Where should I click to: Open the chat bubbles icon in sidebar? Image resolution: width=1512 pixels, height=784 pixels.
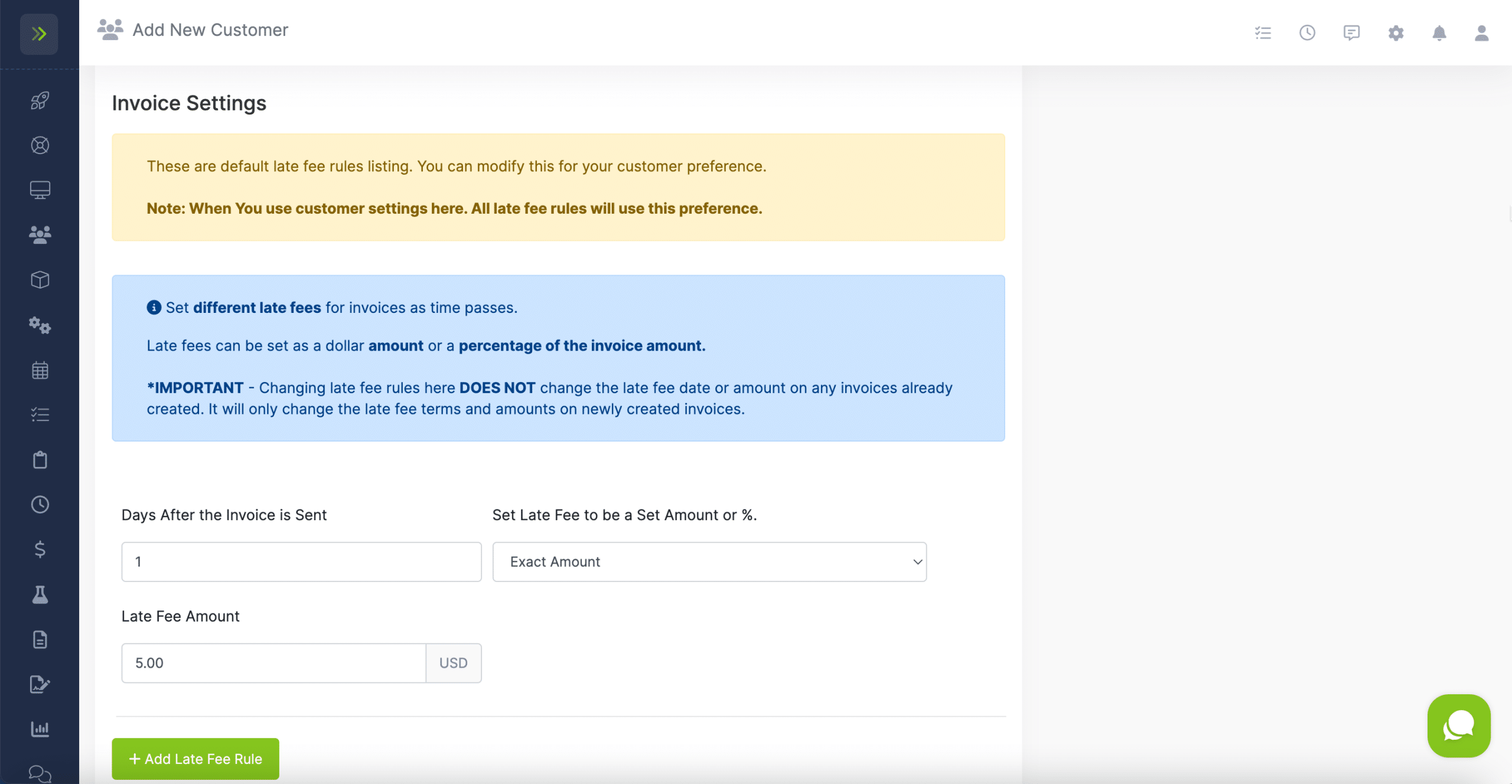coord(40,773)
